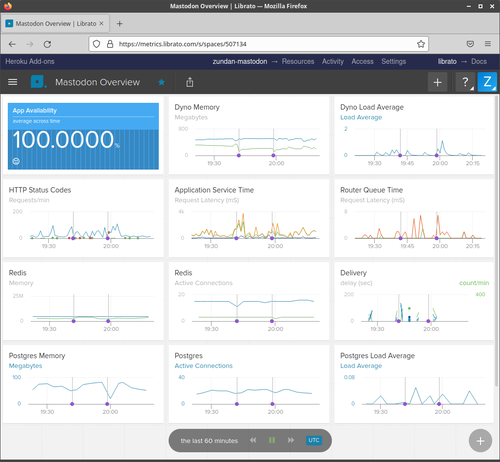Click the Dyno Load Average chart title

(372, 107)
